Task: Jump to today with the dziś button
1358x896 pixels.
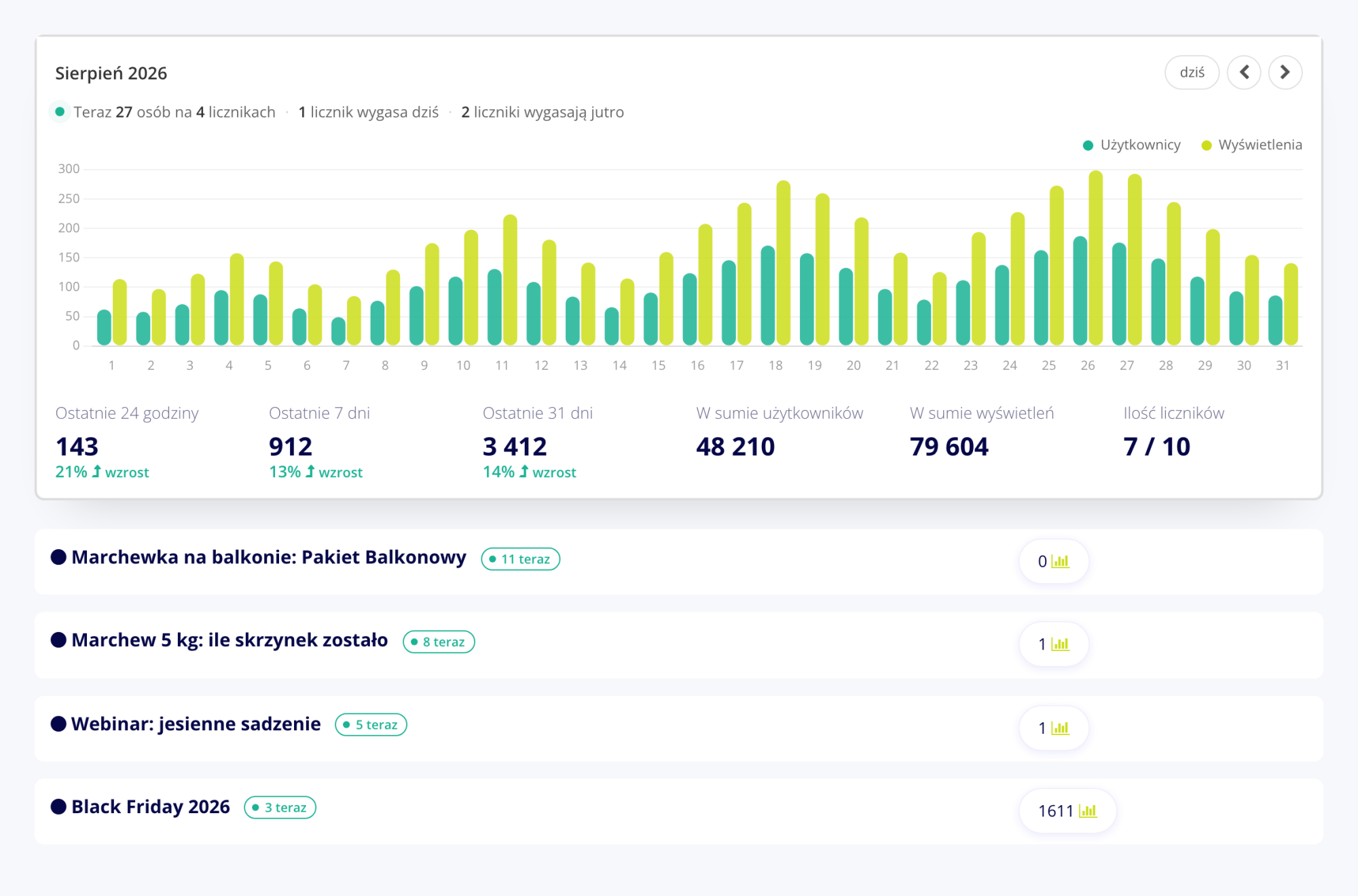Action: coord(1192,73)
